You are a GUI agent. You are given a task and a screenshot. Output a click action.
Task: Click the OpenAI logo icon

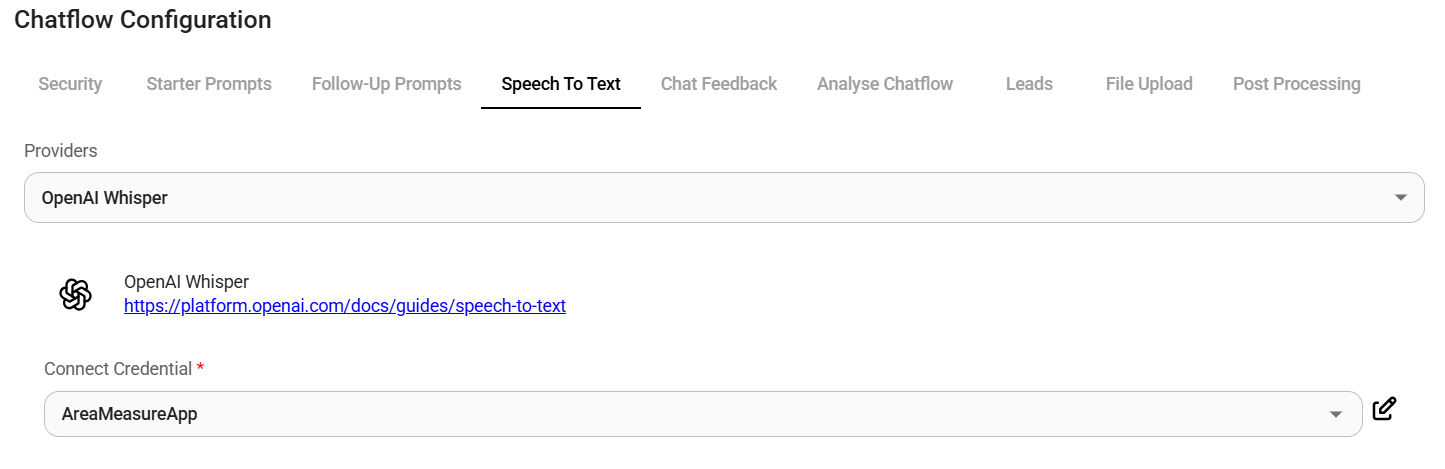(x=75, y=294)
